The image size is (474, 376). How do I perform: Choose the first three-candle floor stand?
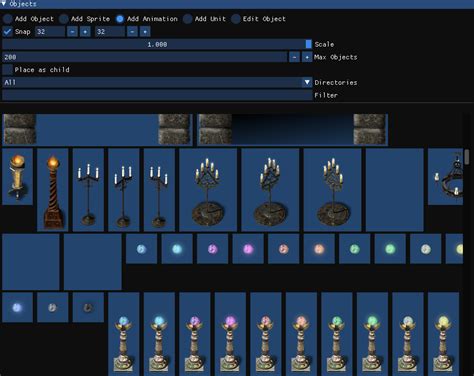88,190
